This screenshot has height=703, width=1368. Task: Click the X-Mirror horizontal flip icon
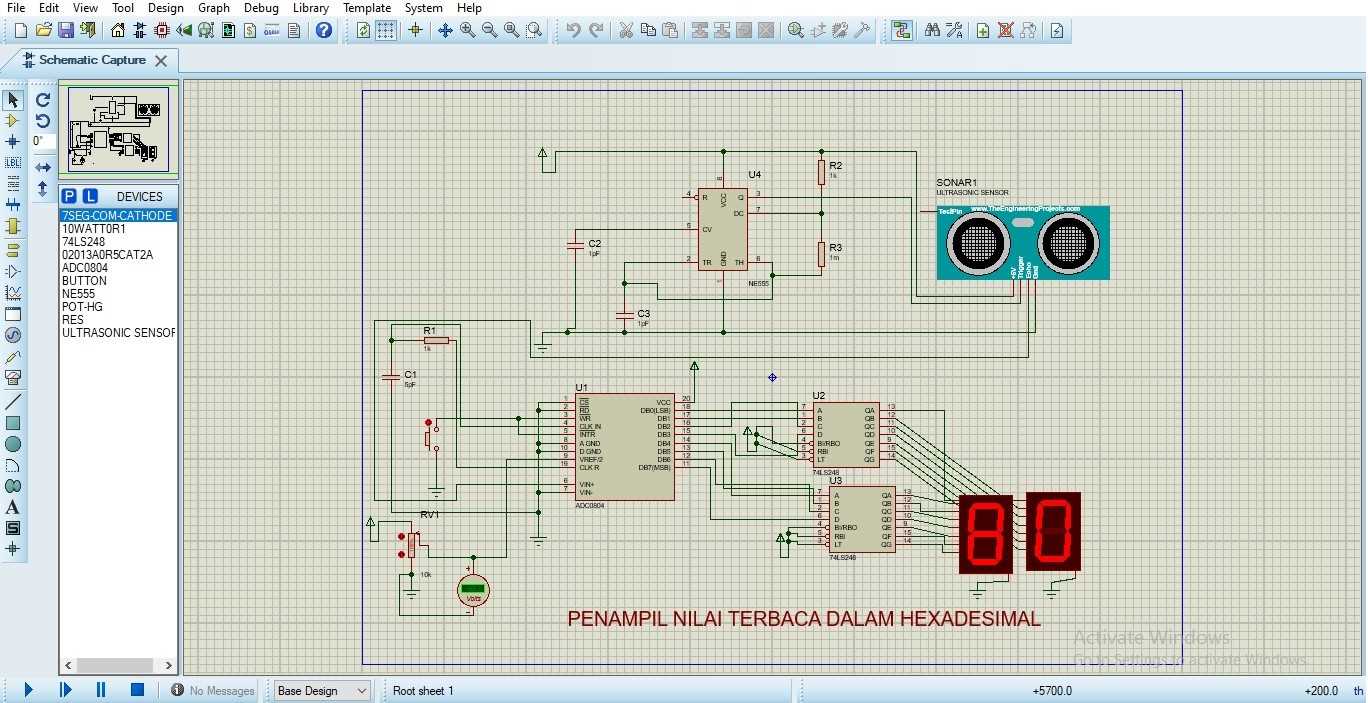[x=43, y=168]
